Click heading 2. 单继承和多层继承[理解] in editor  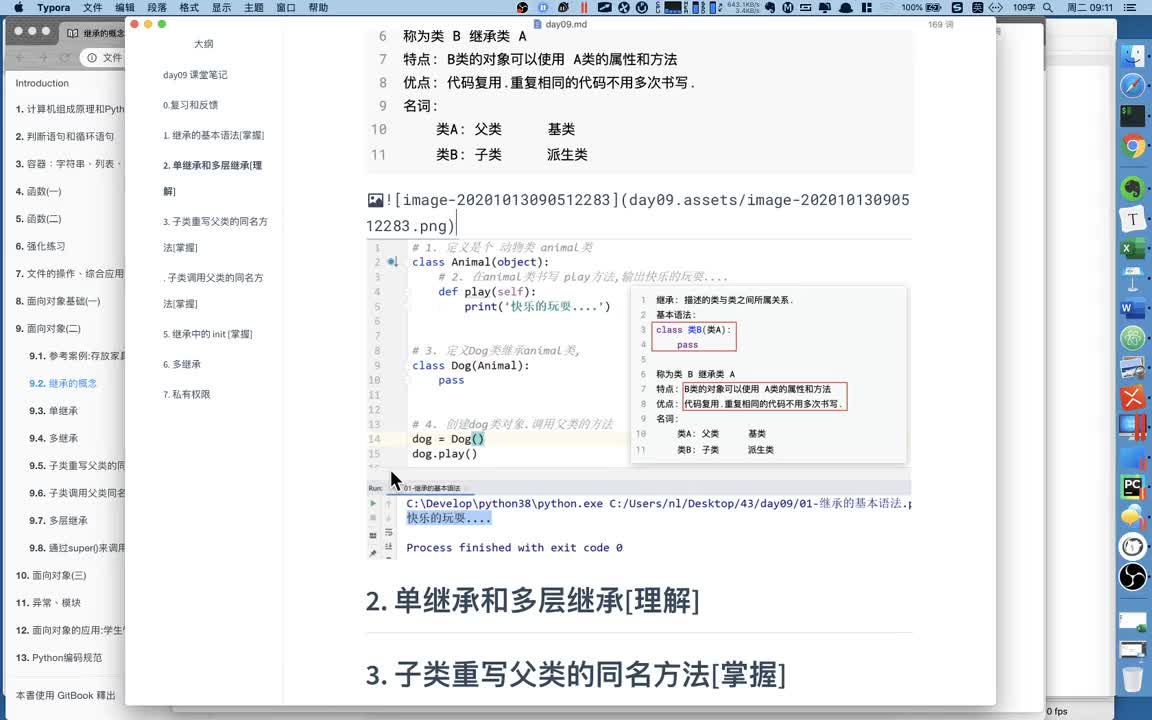pos(533,601)
